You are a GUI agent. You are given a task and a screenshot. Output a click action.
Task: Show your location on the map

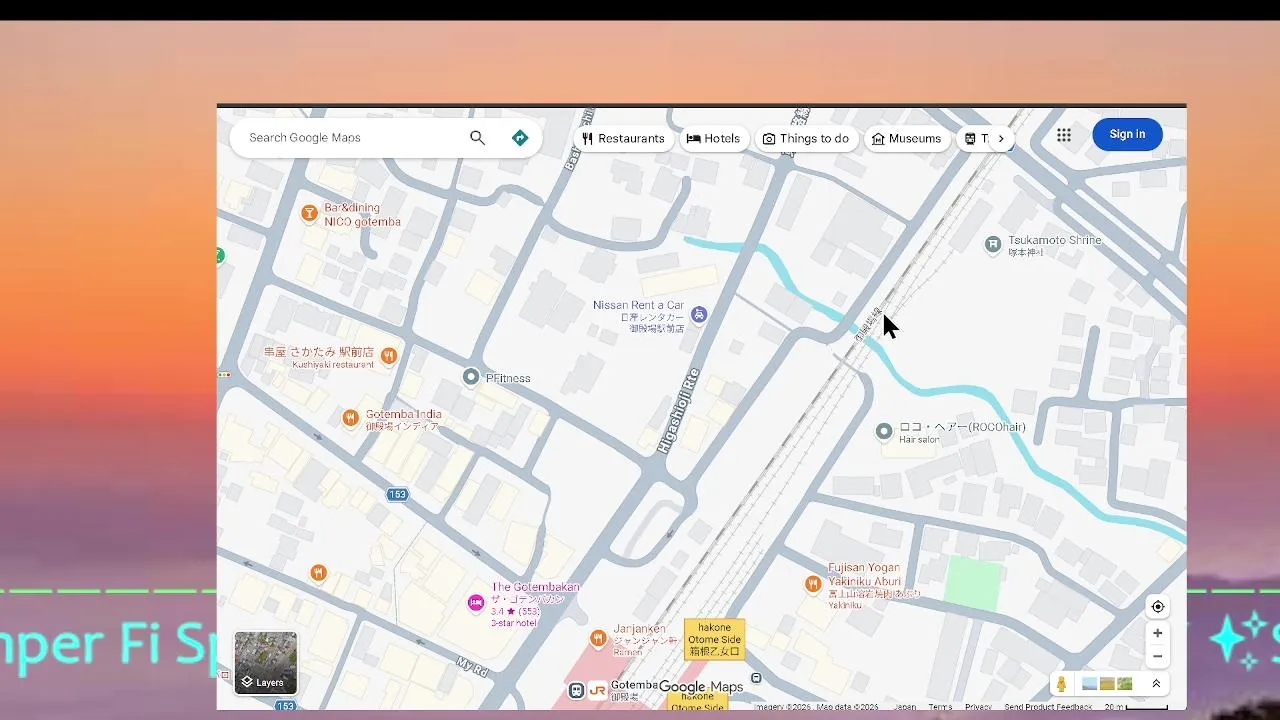(1157, 607)
